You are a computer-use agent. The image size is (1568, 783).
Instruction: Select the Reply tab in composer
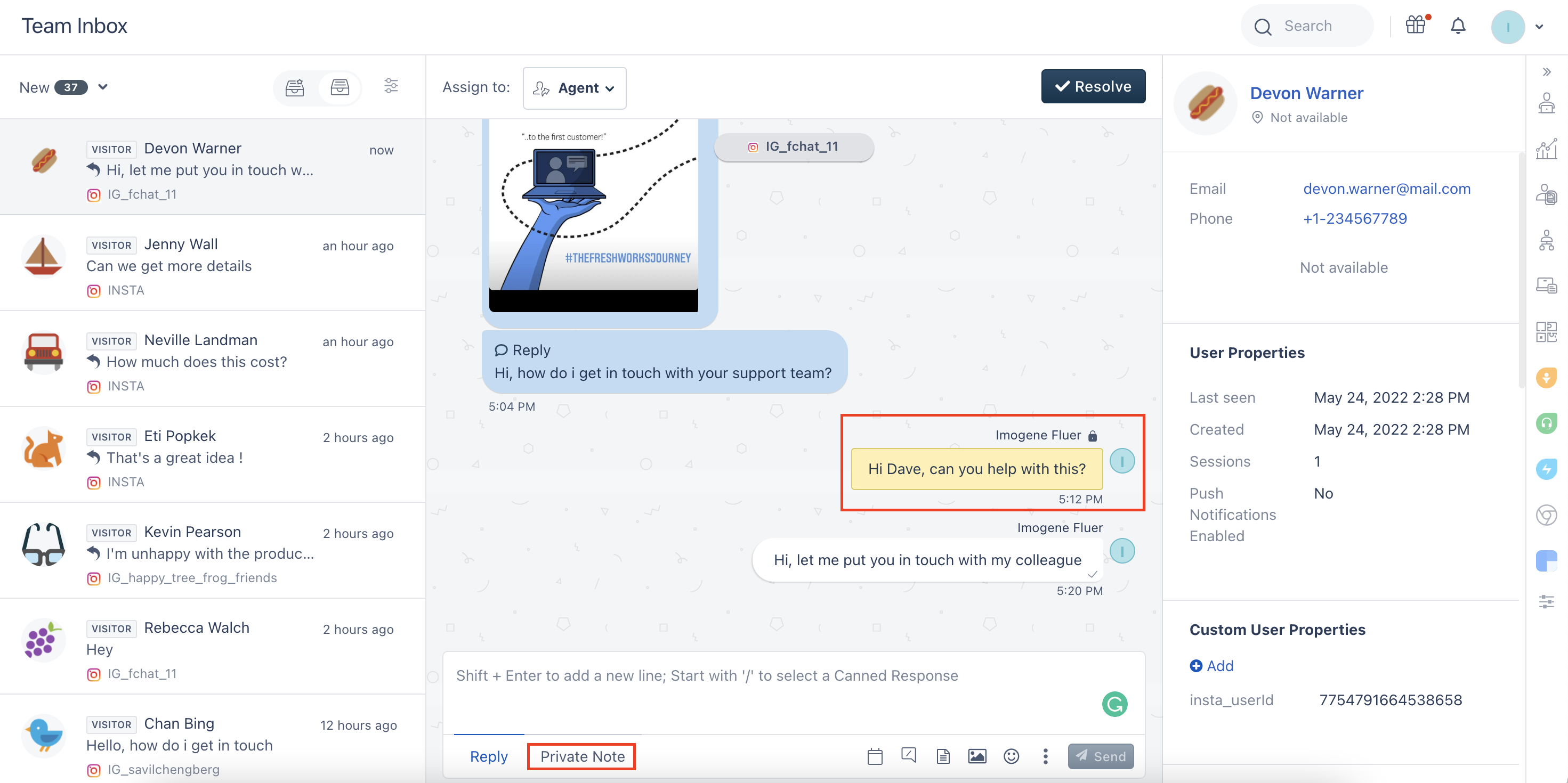488,756
